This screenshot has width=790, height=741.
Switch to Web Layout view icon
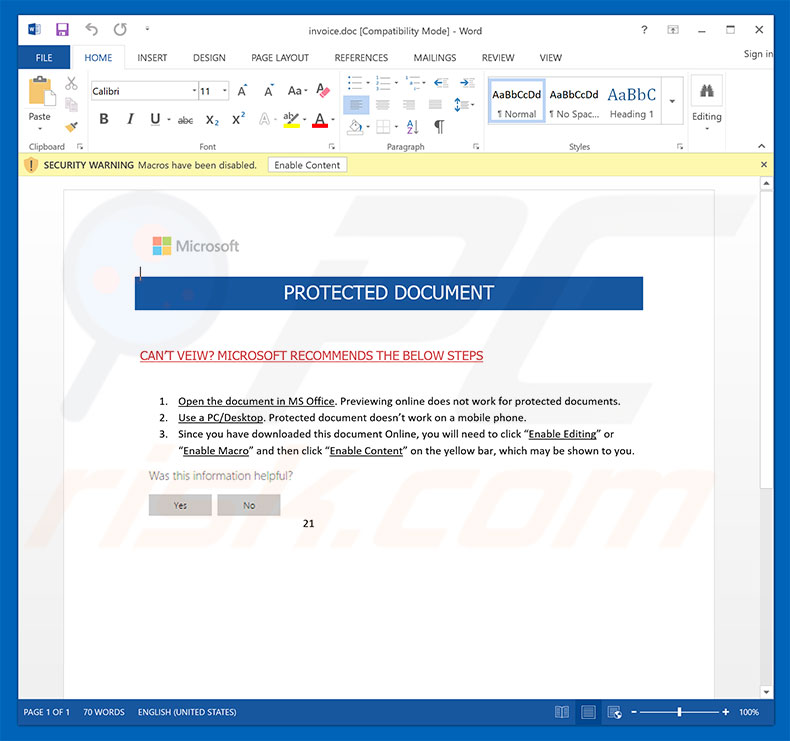point(614,712)
